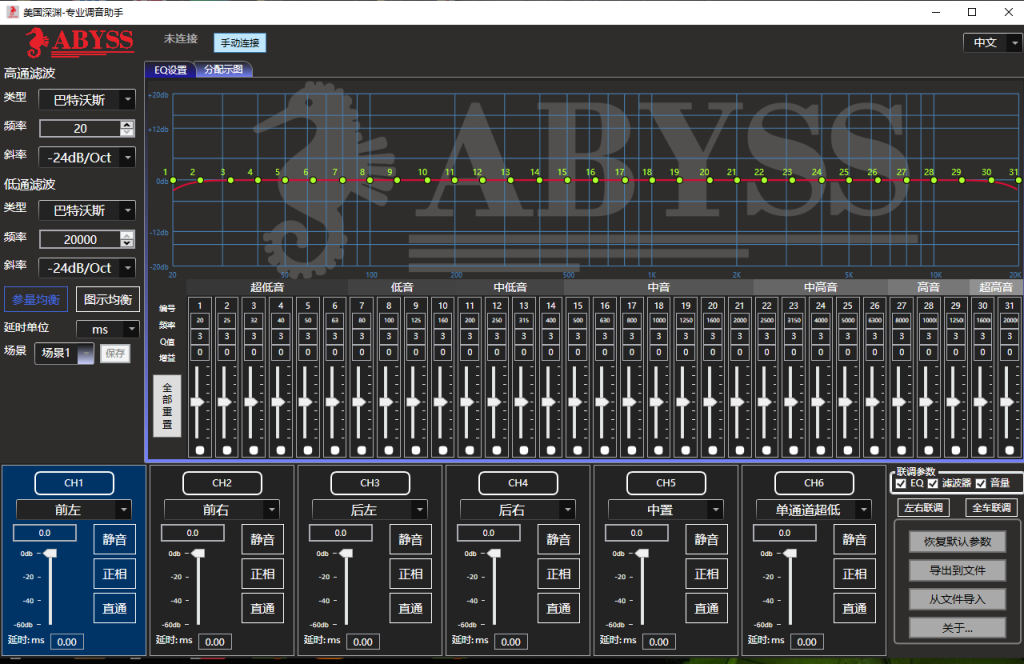Image resolution: width=1024 pixels, height=664 pixels.
Task: Select the CH3 channel button
Action: point(370,483)
